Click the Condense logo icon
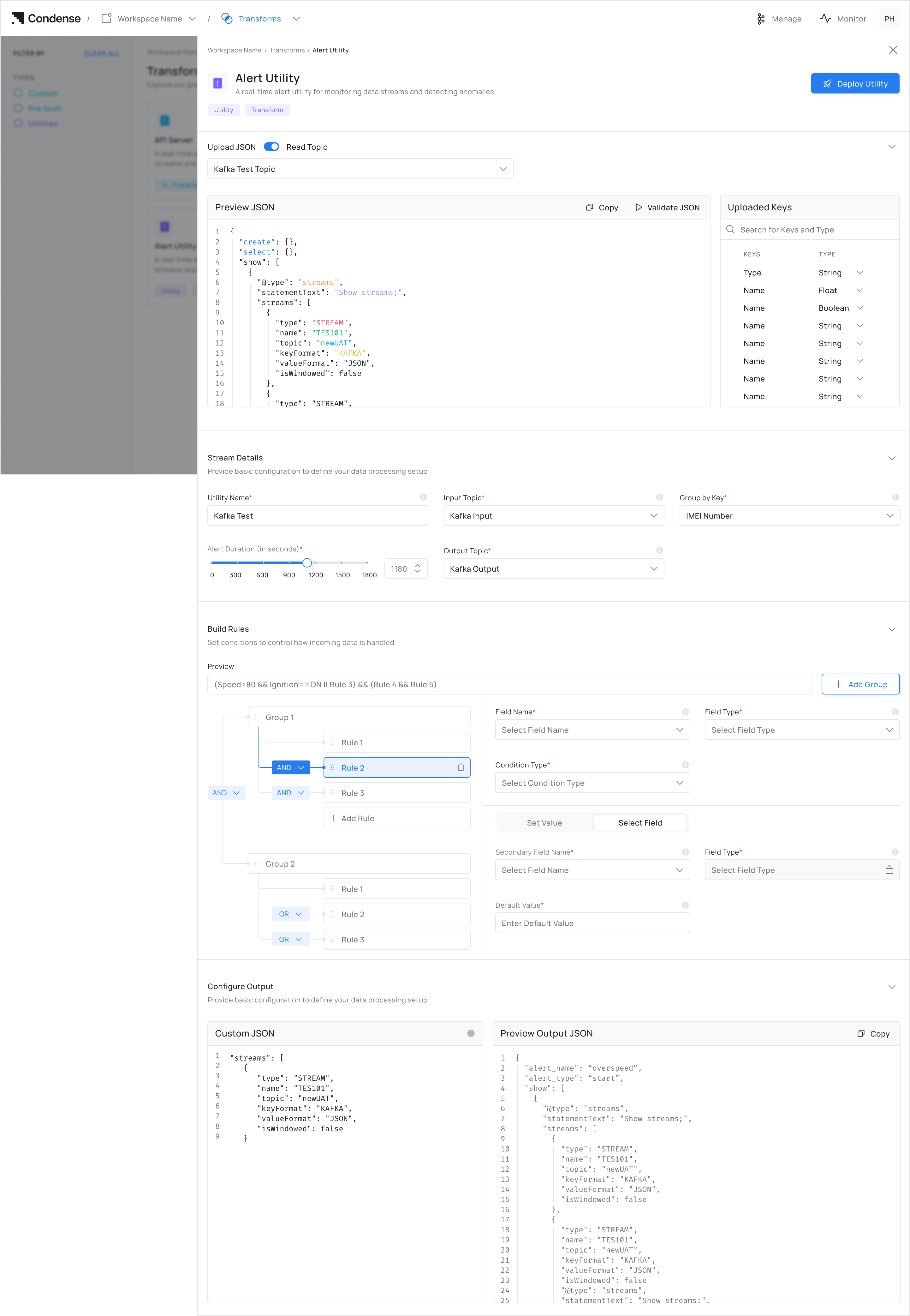Screen dimensions: 910x1316 pyautogui.click(x=18, y=18)
